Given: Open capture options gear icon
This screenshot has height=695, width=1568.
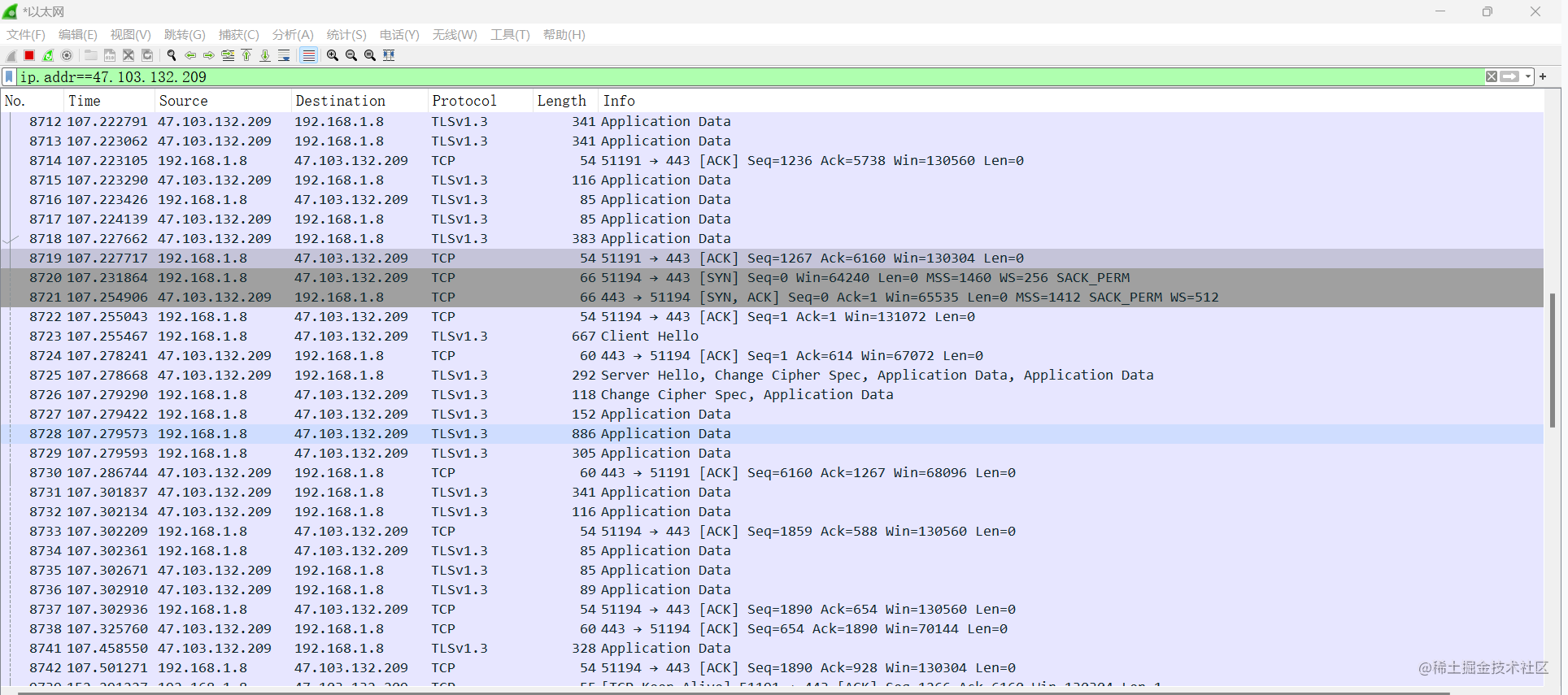Looking at the screenshot, I should 67,55.
